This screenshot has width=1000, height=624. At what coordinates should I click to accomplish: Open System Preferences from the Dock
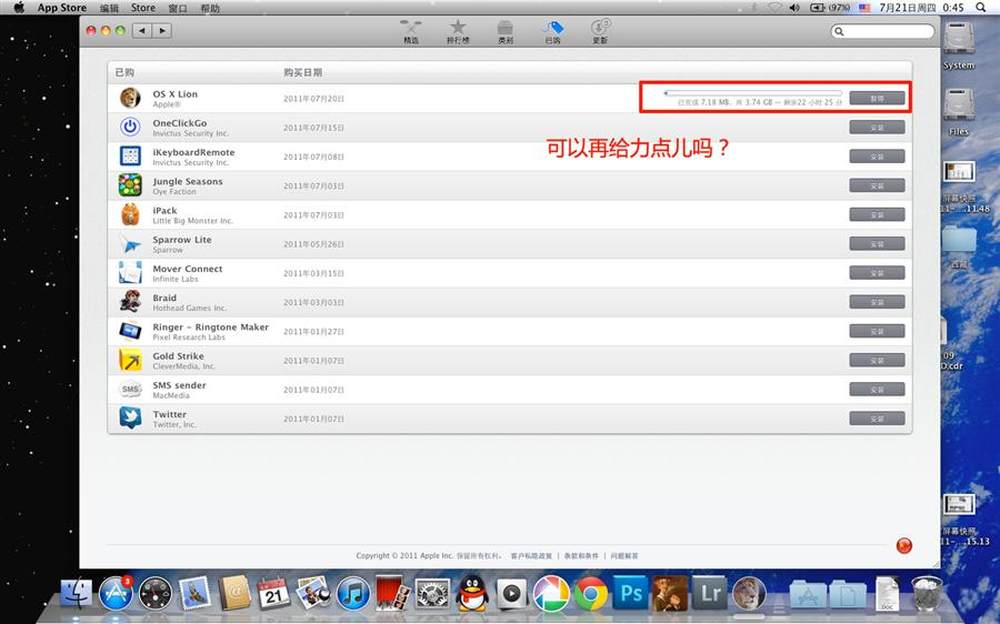tap(432, 593)
